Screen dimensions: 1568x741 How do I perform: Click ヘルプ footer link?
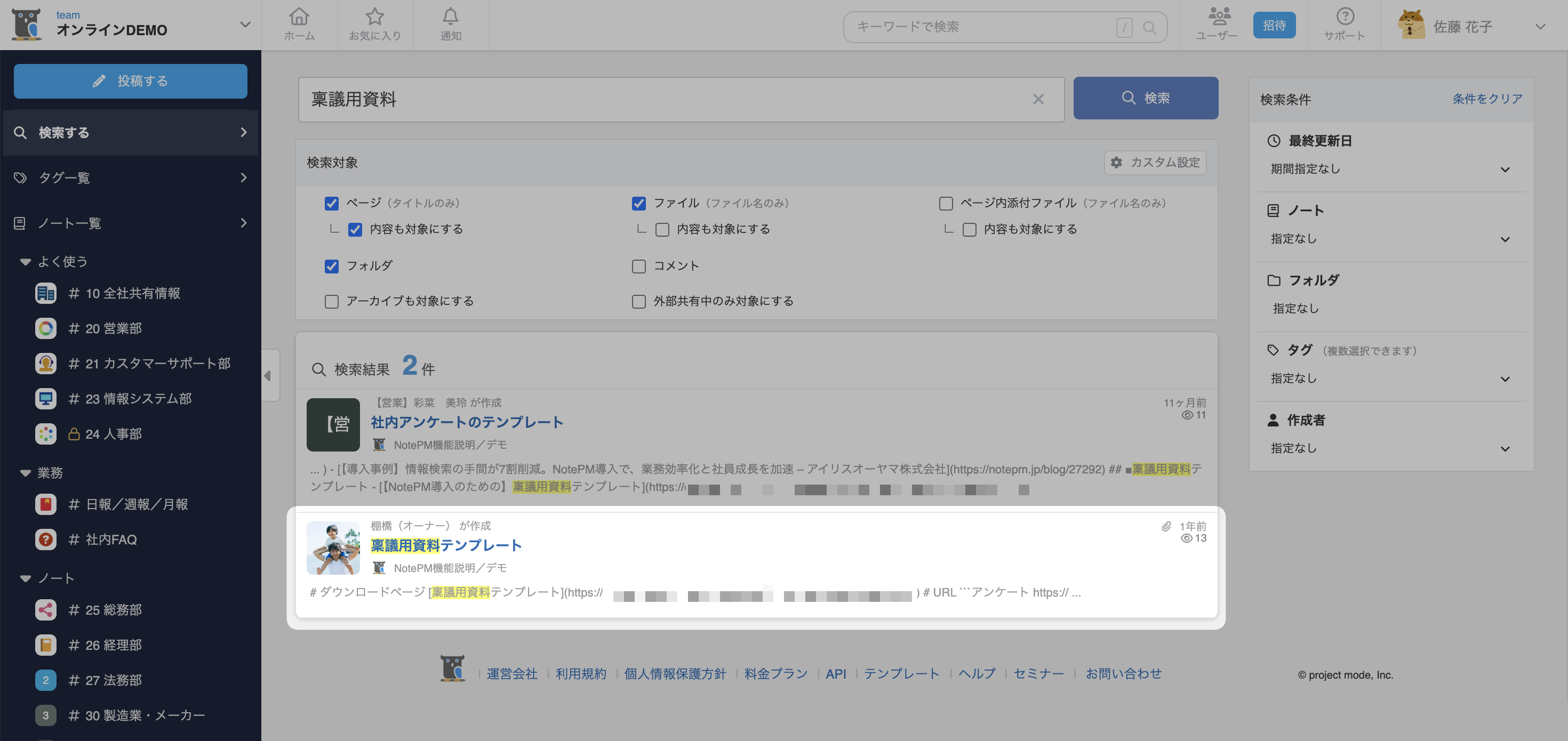click(x=977, y=673)
